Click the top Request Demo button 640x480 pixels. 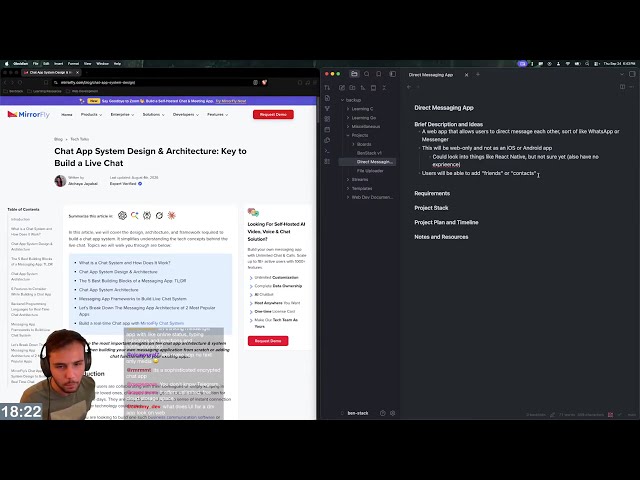tap(273, 114)
